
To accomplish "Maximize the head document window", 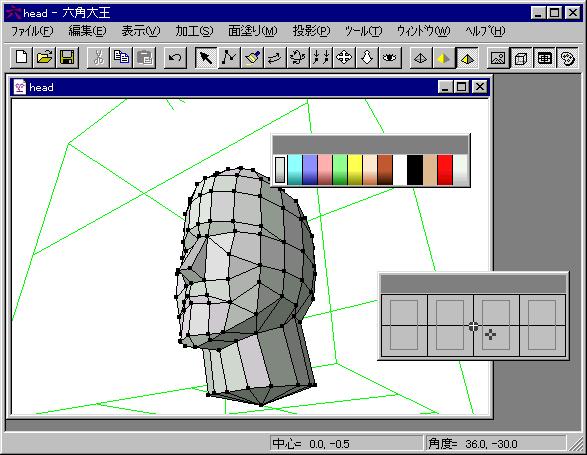I will pyautogui.click(x=462, y=87).
